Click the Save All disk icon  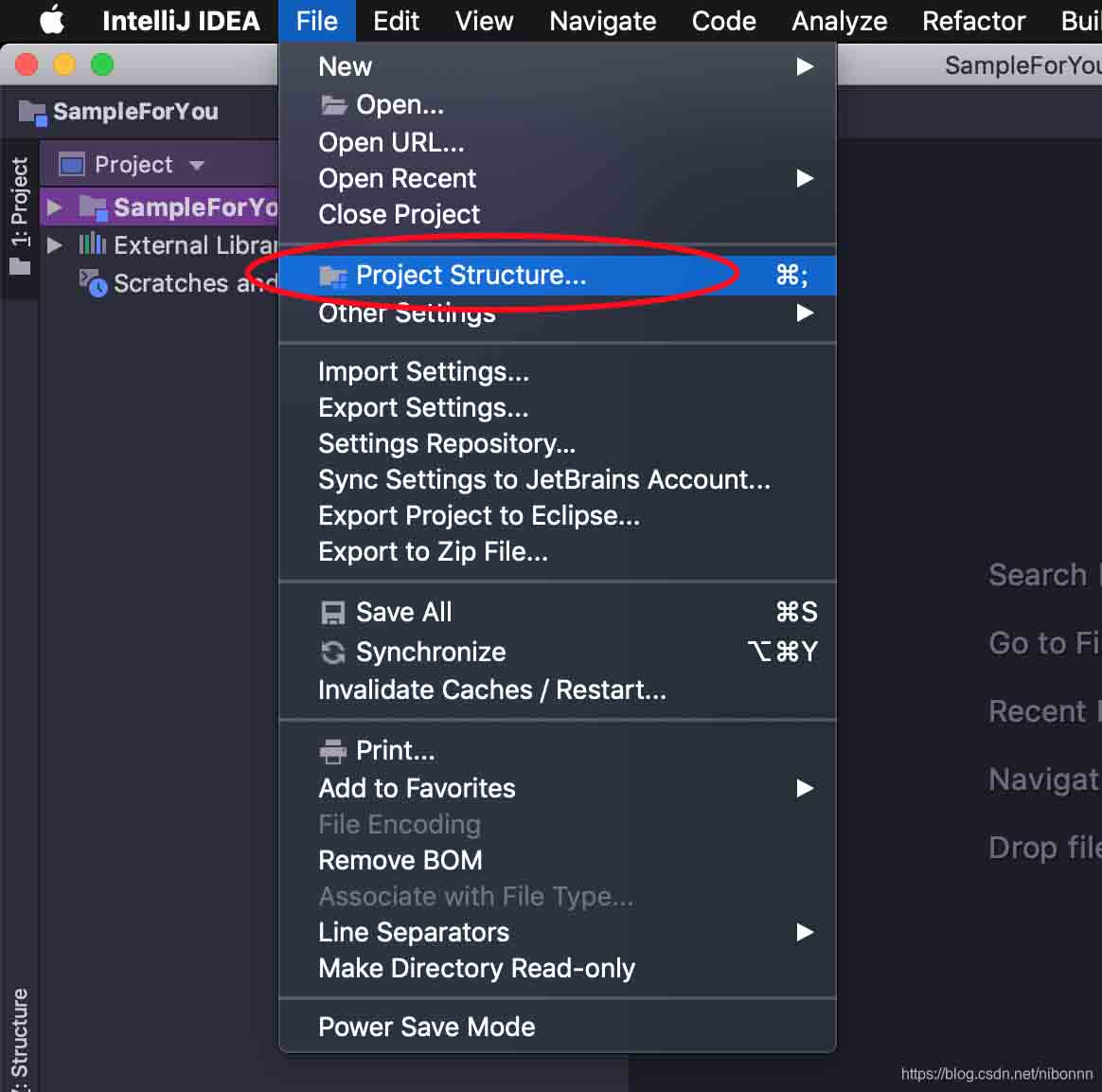click(x=333, y=613)
